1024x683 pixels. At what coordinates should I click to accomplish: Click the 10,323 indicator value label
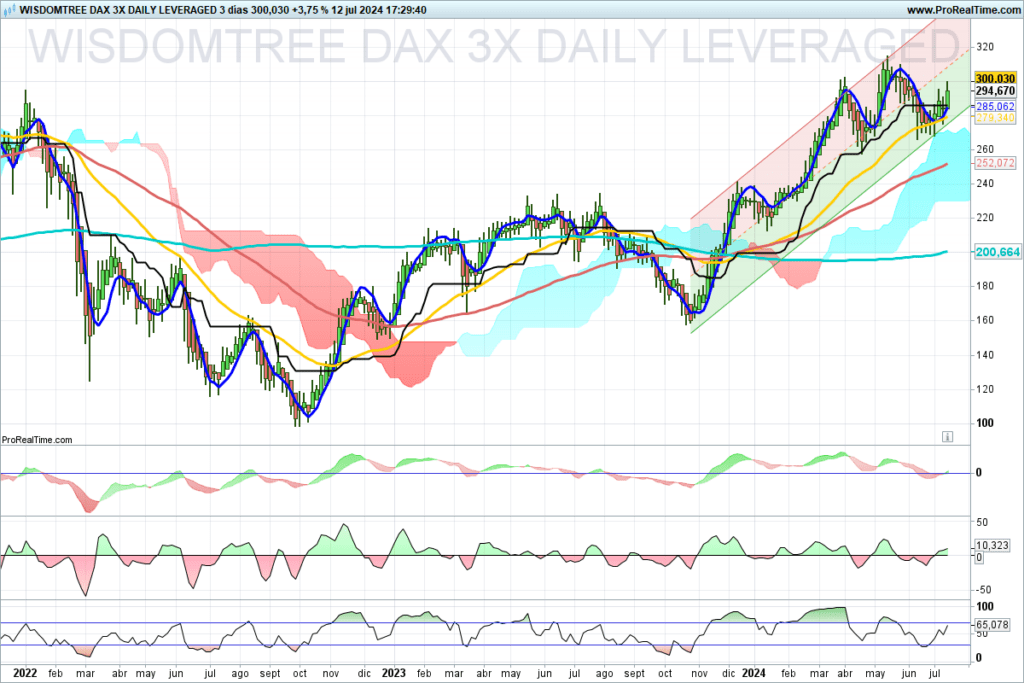[992, 545]
